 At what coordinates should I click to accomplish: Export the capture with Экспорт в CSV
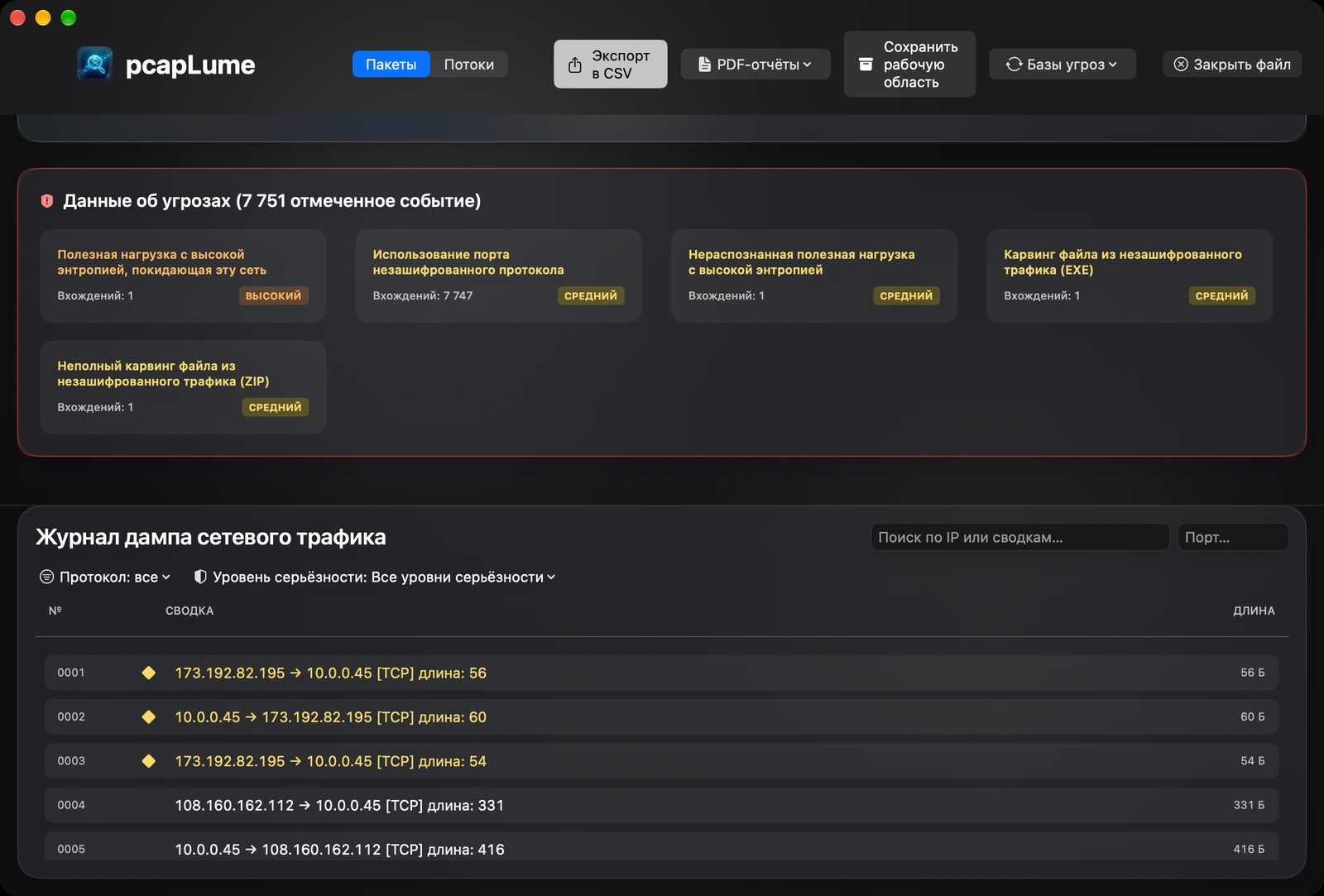[611, 65]
